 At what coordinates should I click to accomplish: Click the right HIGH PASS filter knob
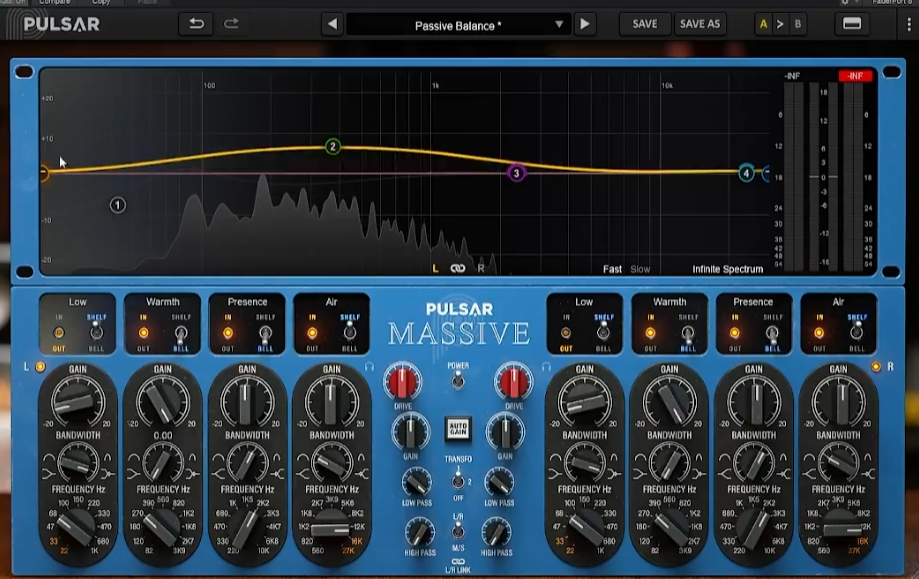click(496, 533)
